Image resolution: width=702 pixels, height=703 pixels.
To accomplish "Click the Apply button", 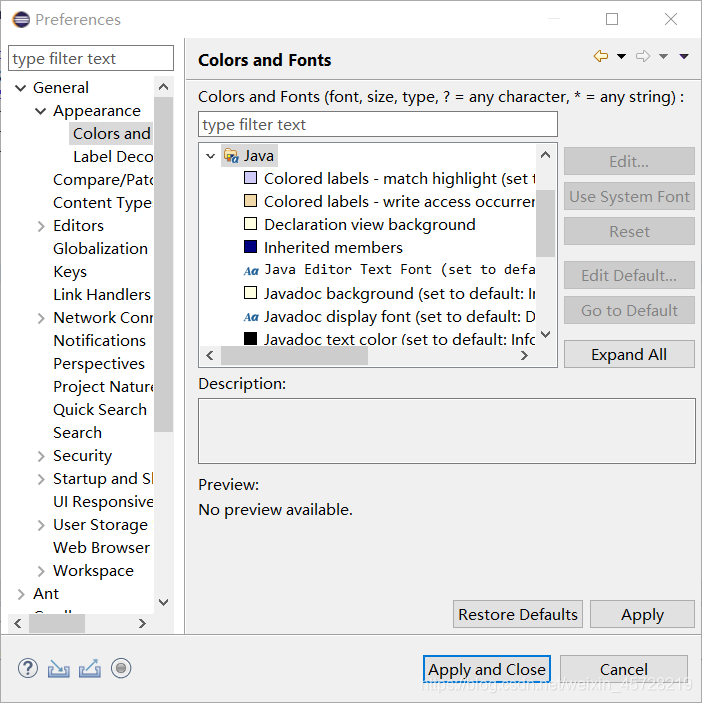I will point(642,615).
